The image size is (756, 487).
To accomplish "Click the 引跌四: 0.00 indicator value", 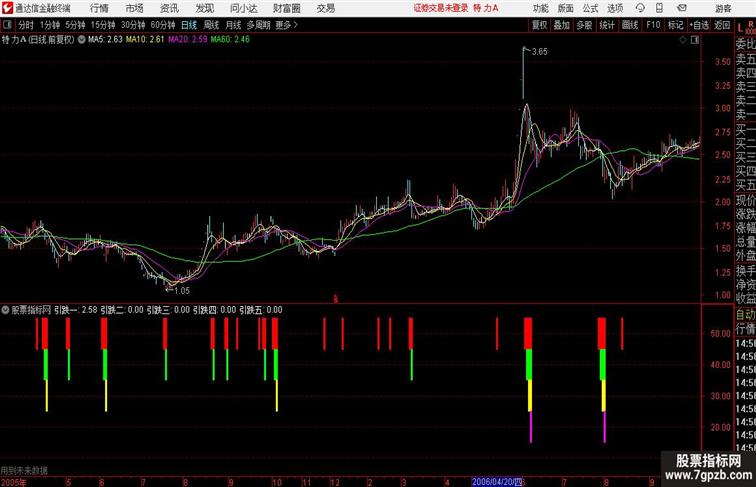I will (215, 310).
